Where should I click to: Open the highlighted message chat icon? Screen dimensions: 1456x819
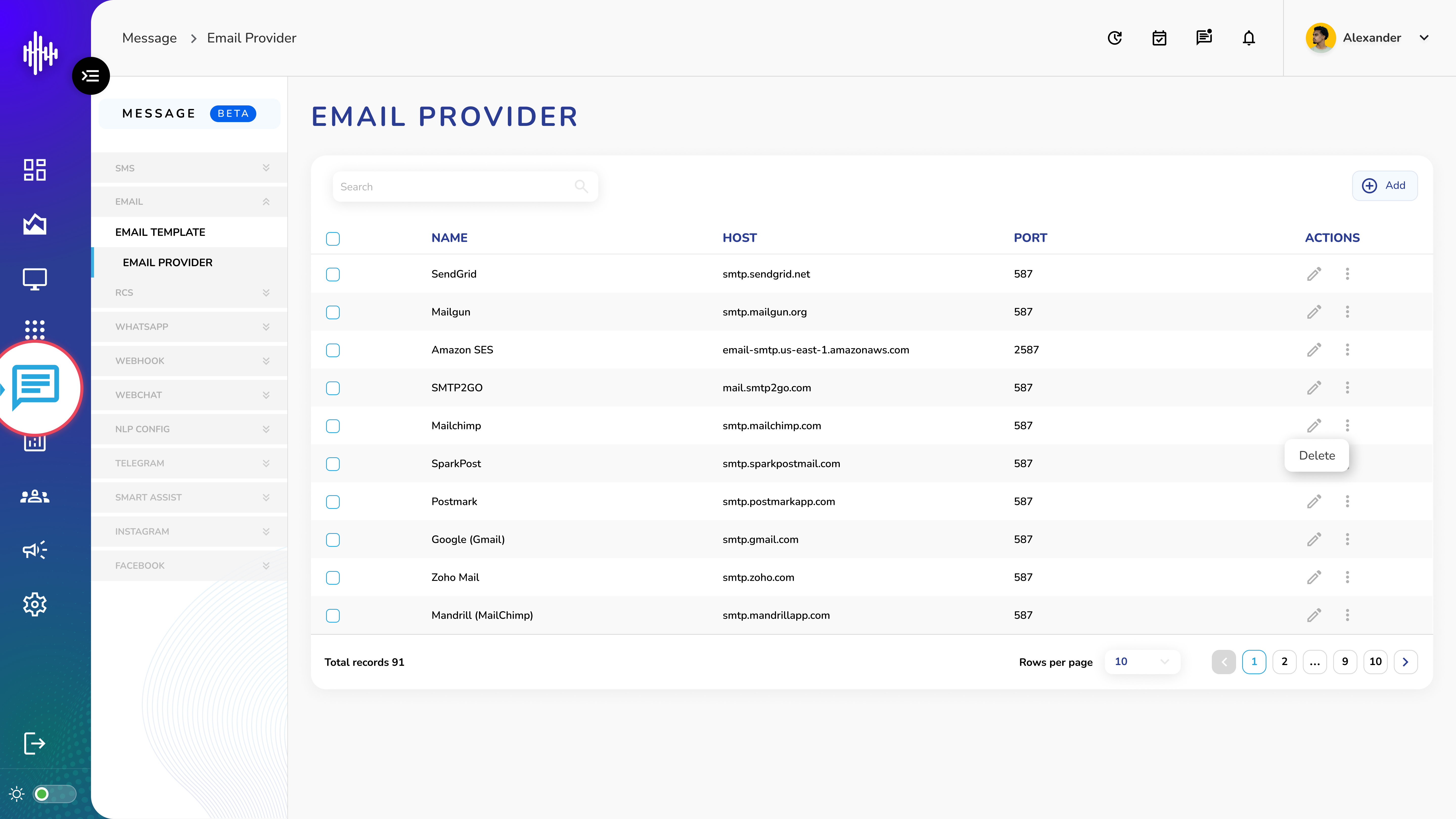[36, 388]
